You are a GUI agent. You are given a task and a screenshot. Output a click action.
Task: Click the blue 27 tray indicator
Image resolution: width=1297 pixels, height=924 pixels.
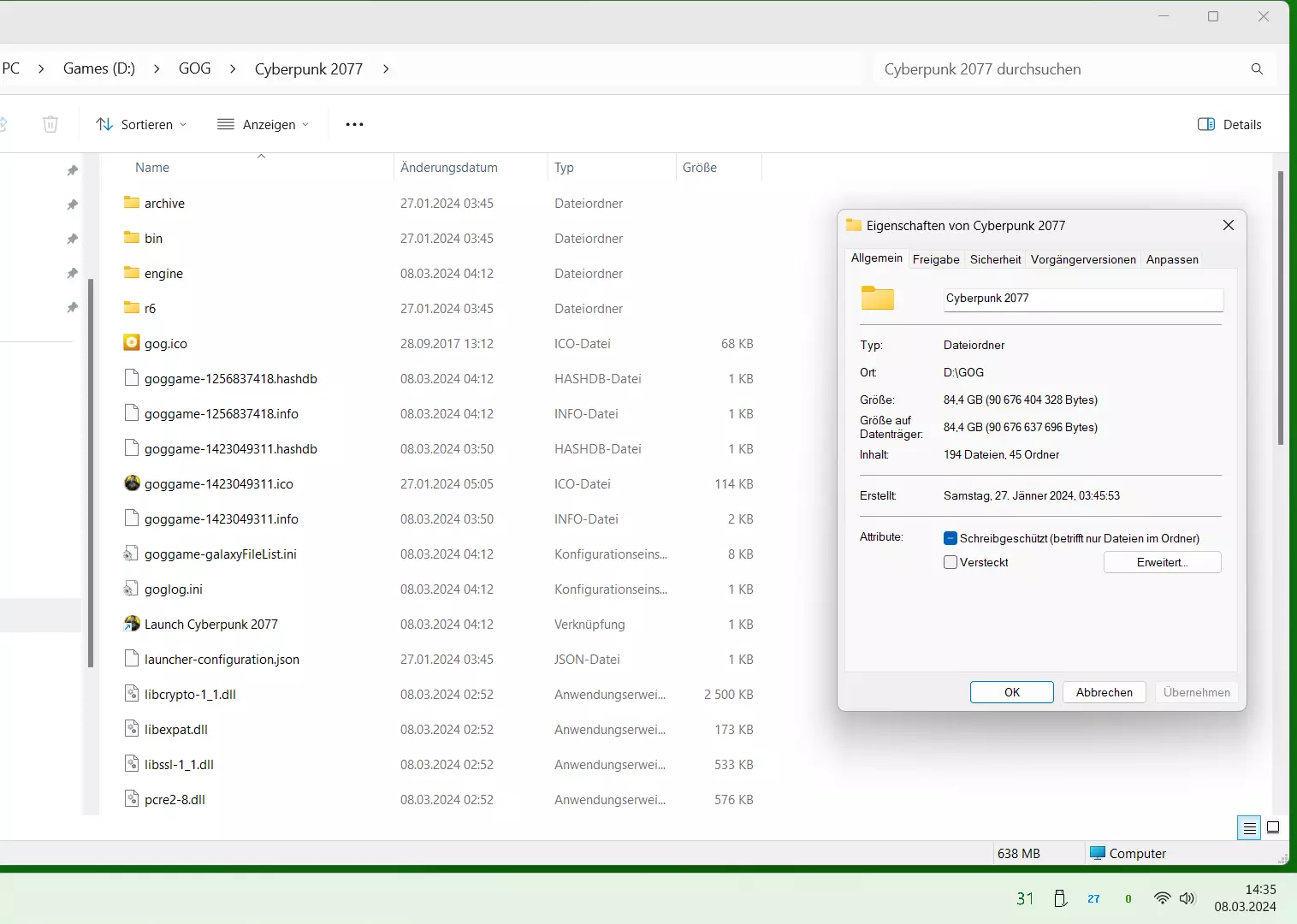pyautogui.click(x=1093, y=898)
